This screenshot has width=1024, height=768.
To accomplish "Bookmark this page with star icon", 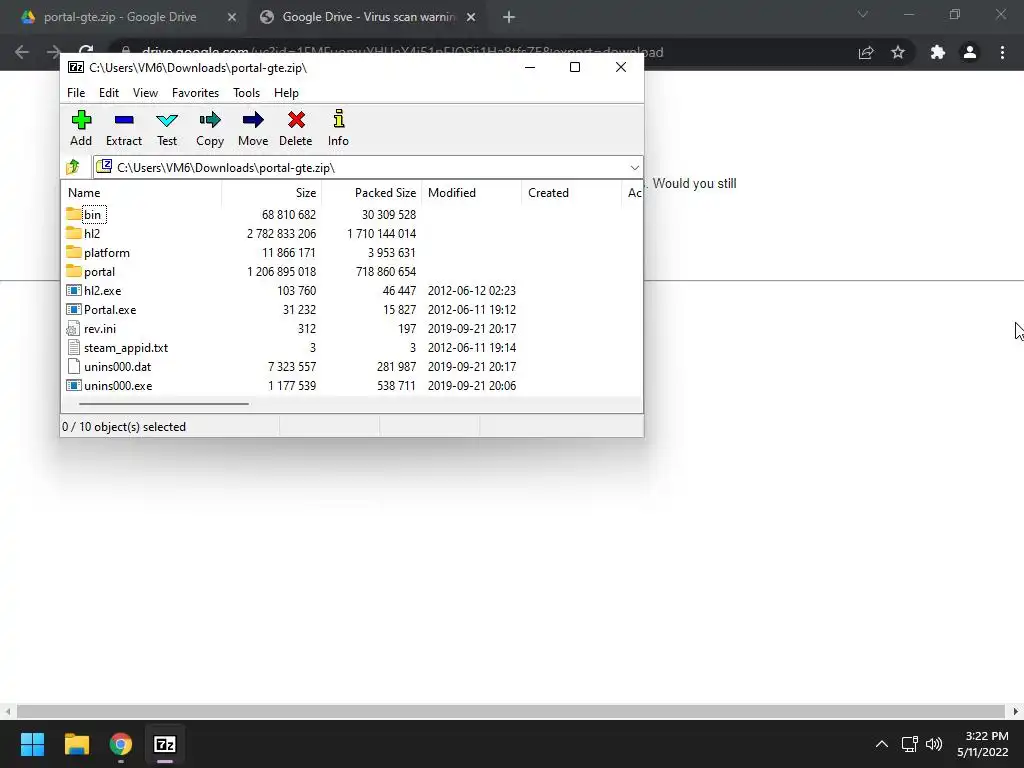I will point(898,52).
